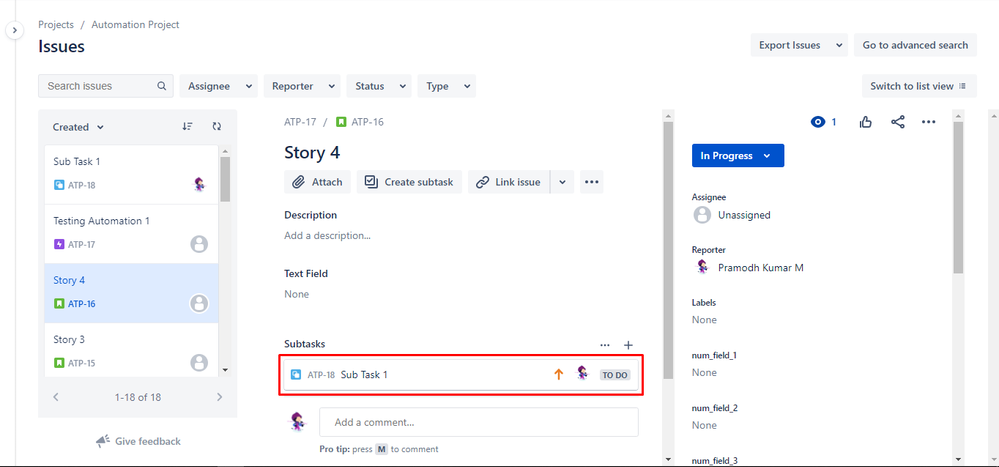Image resolution: width=999 pixels, height=467 pixels.
Task: Expand the collapsed sidebar arrow
Action: [x=15, y=30]
